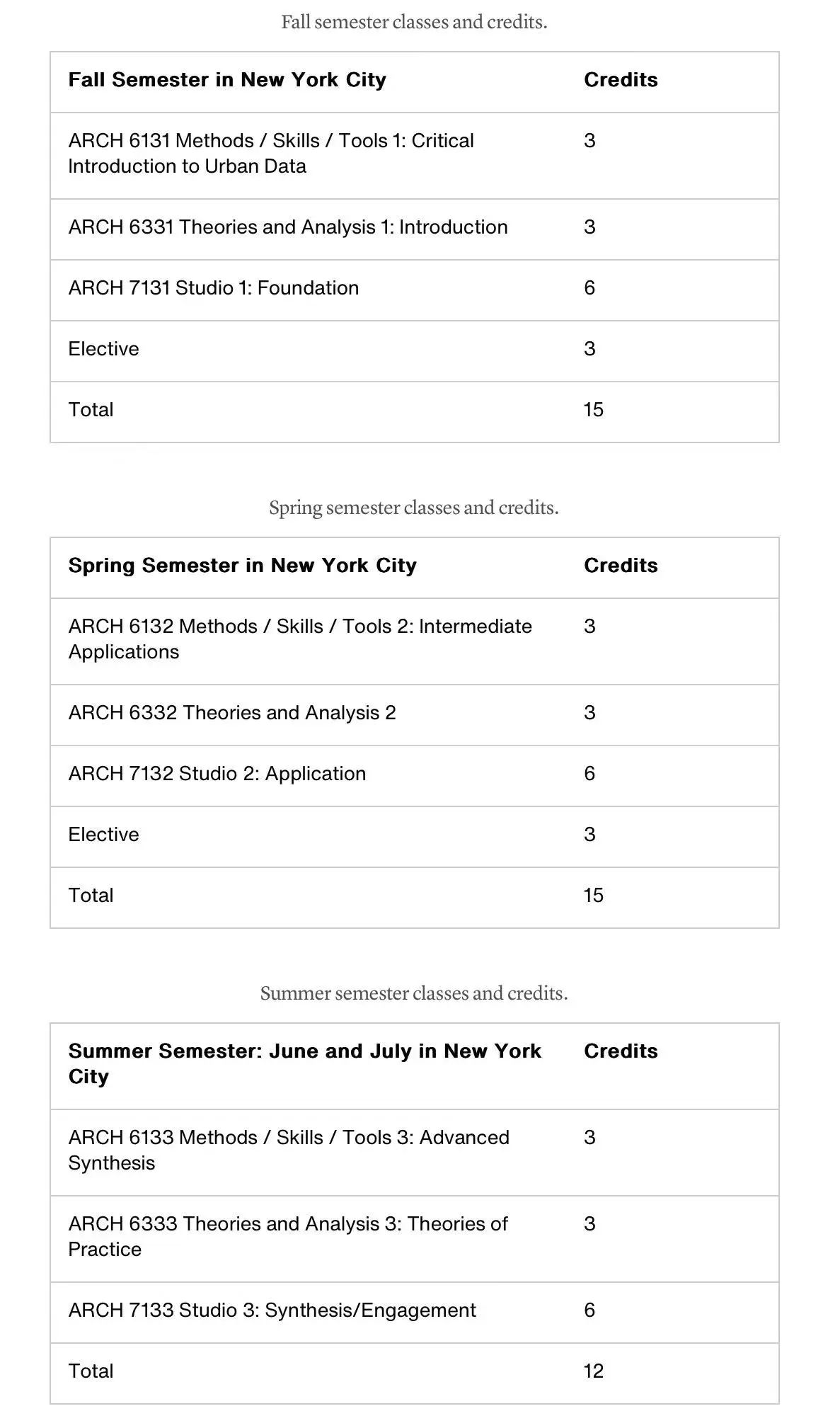Screen dimensions: 840x1411
Task: Click the Summer semester total of 12 credits
Action: (593, 1371)
